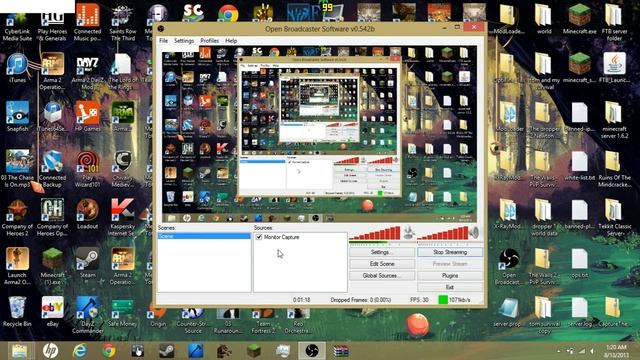Click Stop Streaming button

coord(450,252)
